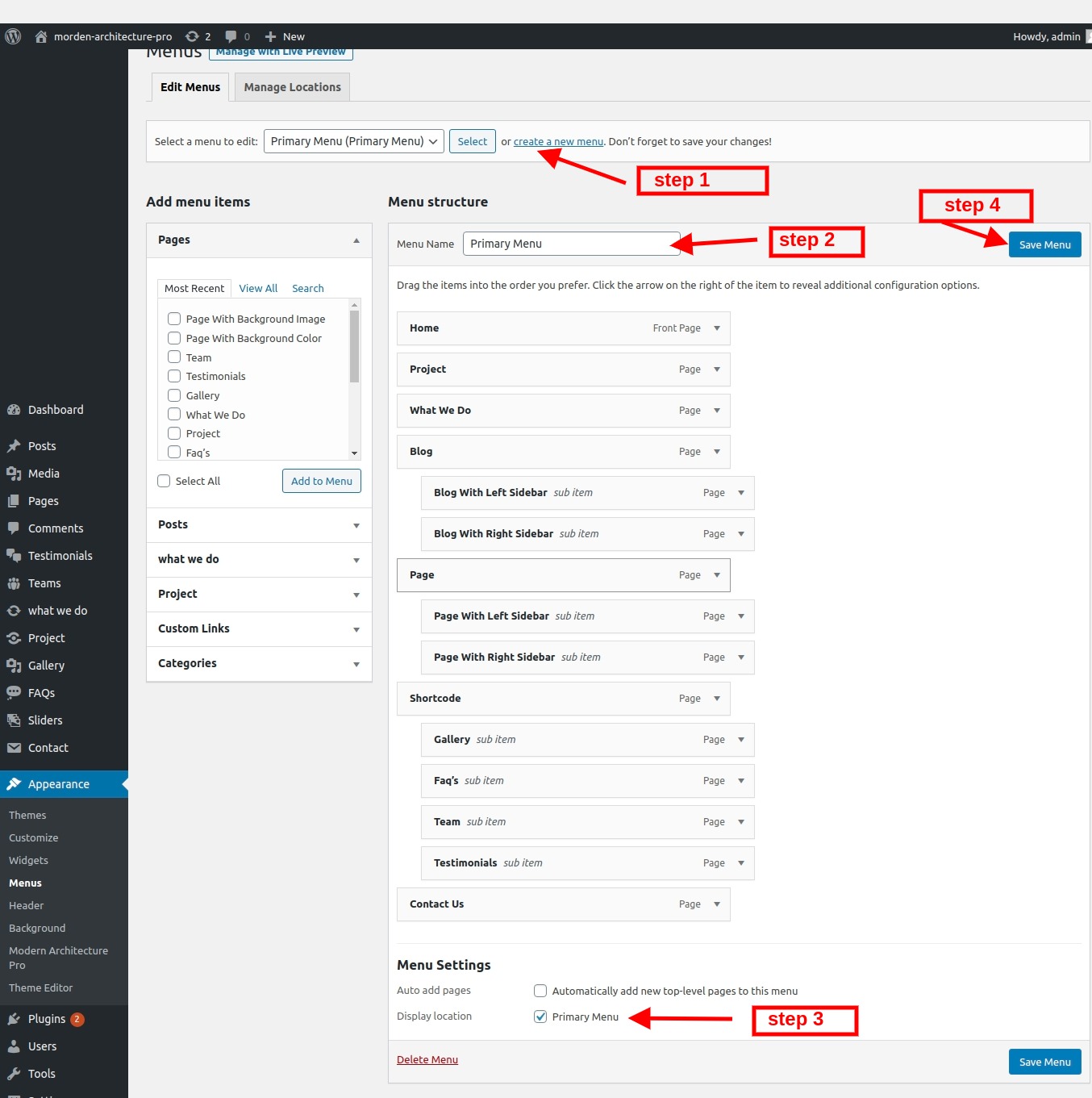
Task: Check the Testimonials page checkbox
Action: pyautogui.click(x=174, y=376)
